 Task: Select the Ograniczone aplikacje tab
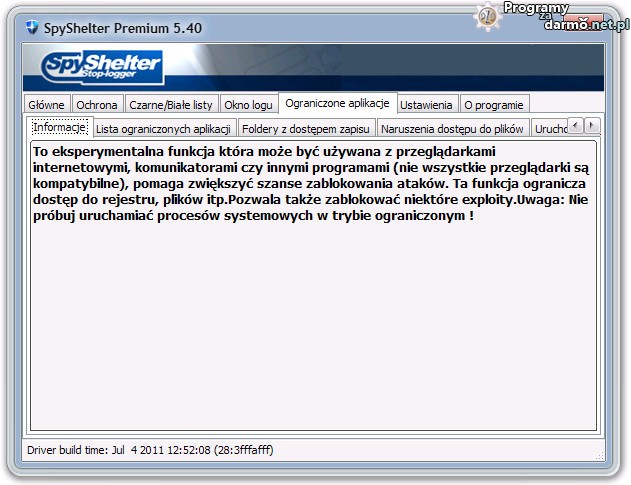(x=336, y=104)
